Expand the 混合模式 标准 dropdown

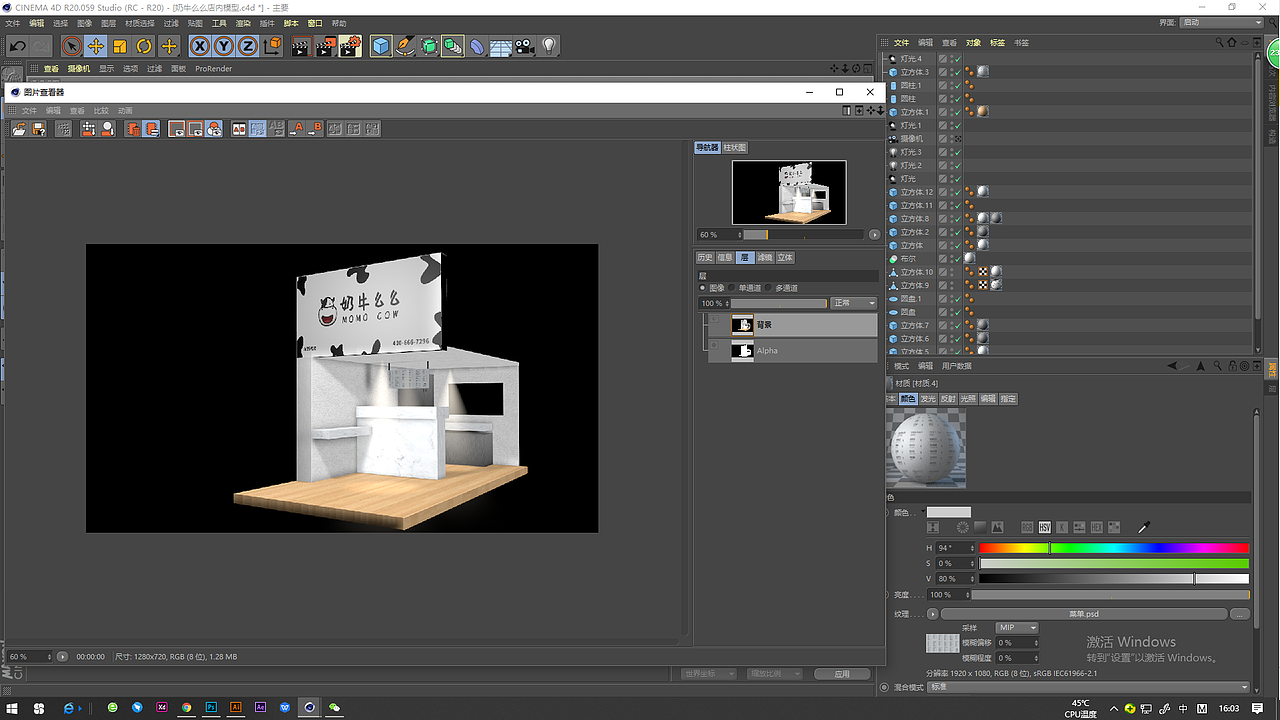[1088, 687]
